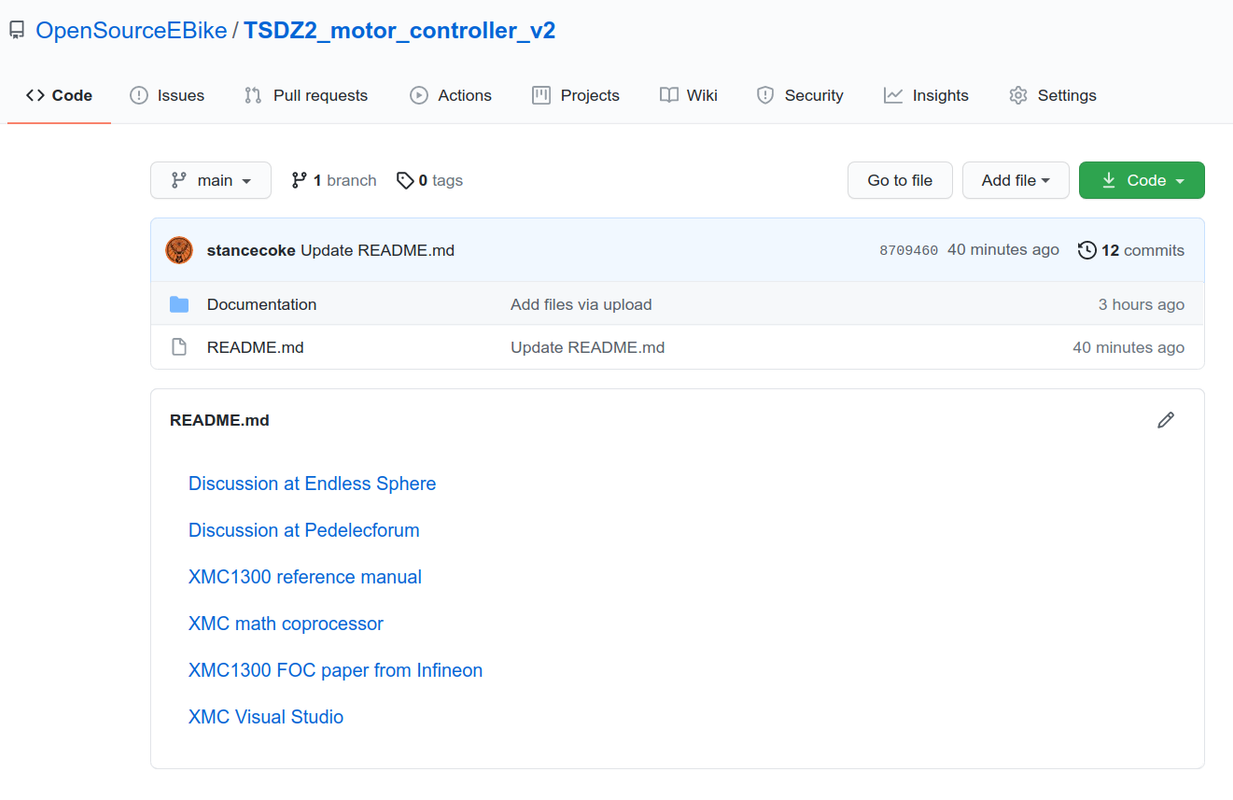Viewport: 1233px width, 800px height.
Task: Open the Pull requests tab
Action: (x=306, y=95)
